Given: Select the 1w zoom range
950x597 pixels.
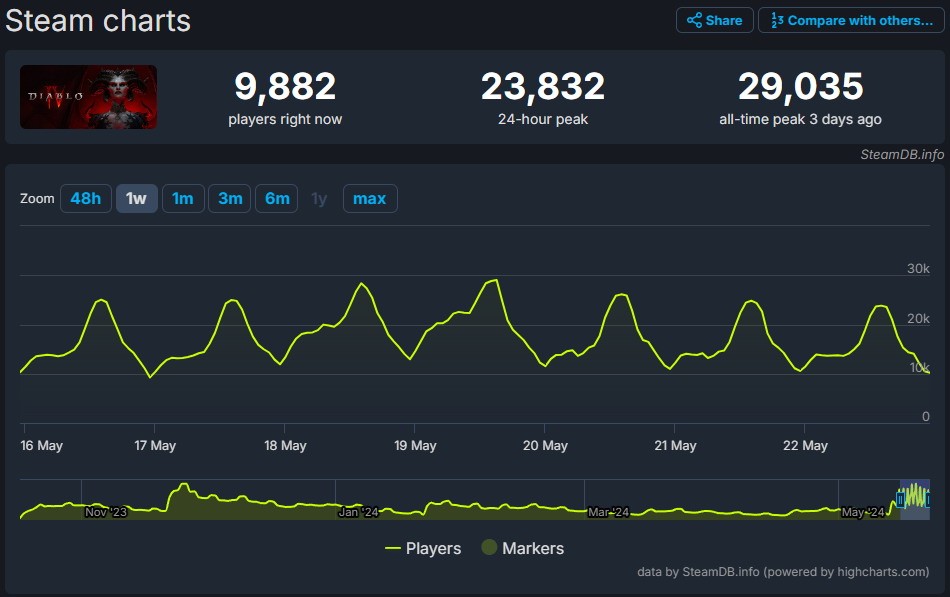Looking at the screenshot, I should point(136,198).
